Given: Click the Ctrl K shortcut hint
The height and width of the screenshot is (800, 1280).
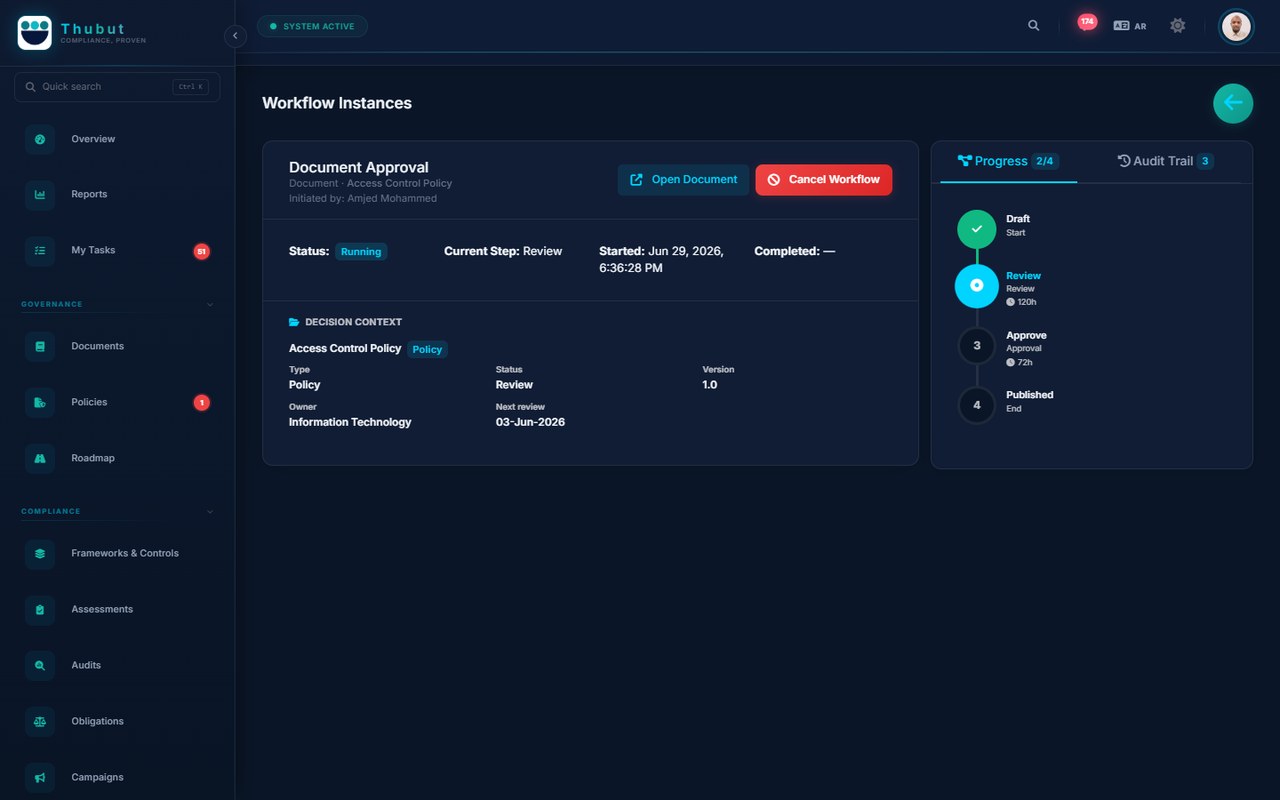Looking at the screenshot, I should (x=190, y=87).
